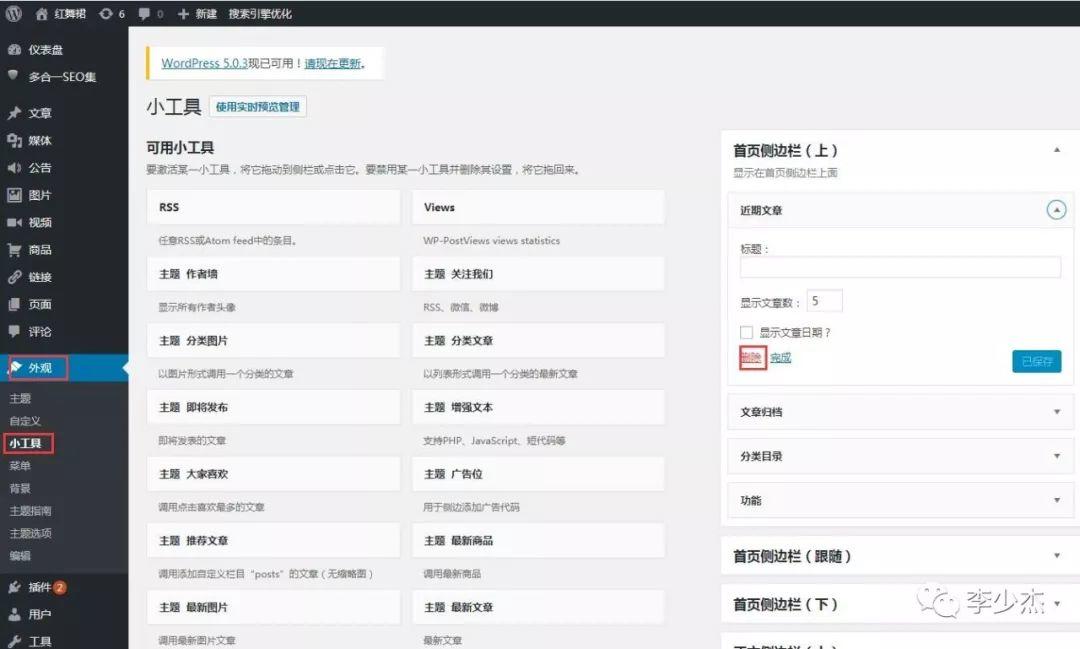This screenshot has width=1080, height=649.
Task: Select 主题 分类图片 widget
Action: coord(273,341)
